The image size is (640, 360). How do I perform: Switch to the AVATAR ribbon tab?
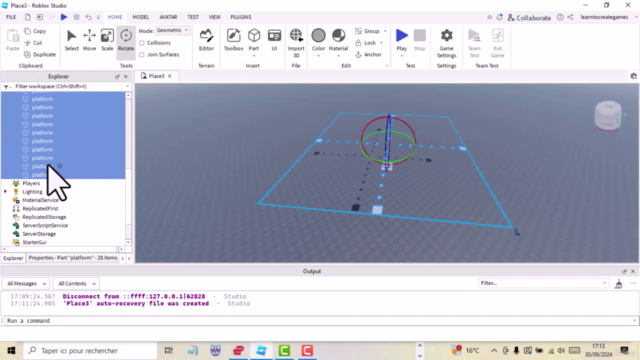point(168,17)
